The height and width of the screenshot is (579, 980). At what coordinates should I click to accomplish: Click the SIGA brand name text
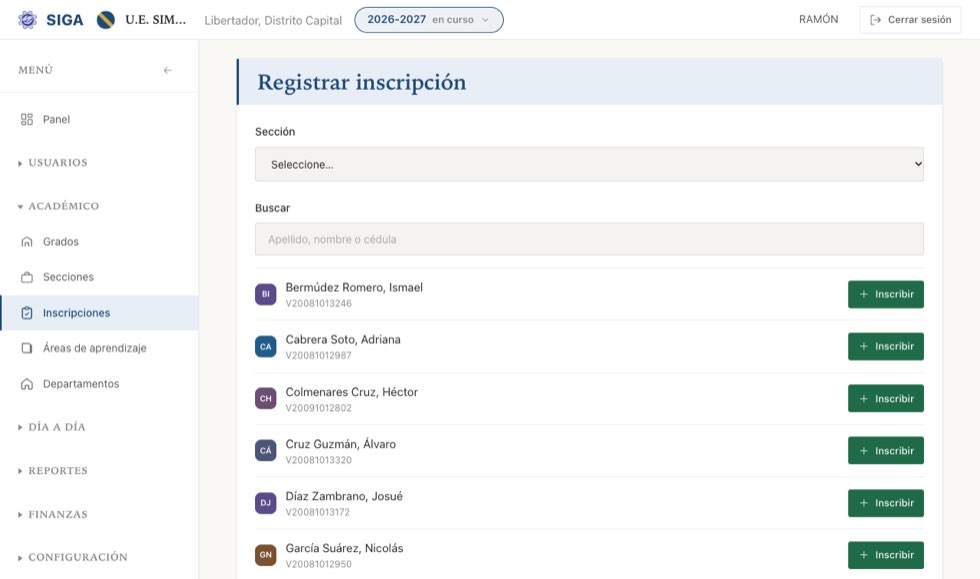[x=65, y=20]
